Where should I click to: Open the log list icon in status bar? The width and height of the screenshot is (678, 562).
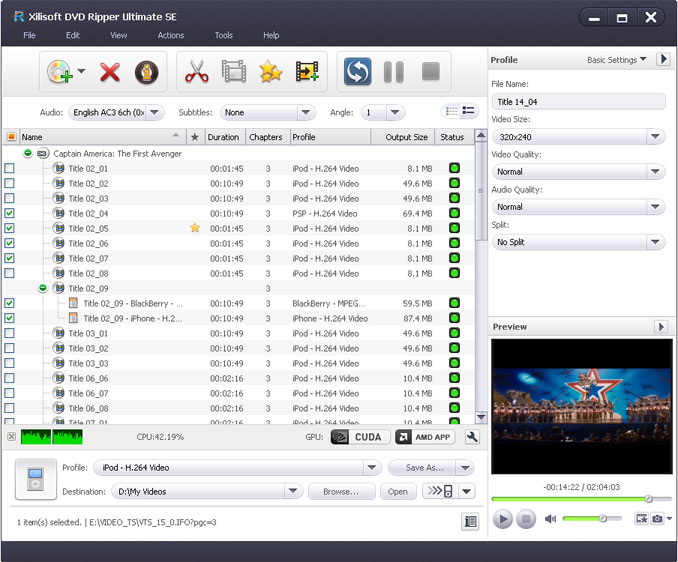[470, 522]
